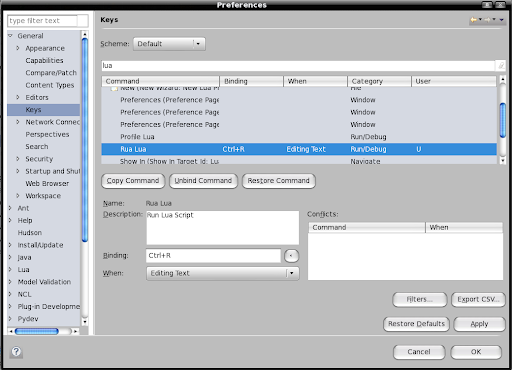Click the Apply button

click(479, 324)
